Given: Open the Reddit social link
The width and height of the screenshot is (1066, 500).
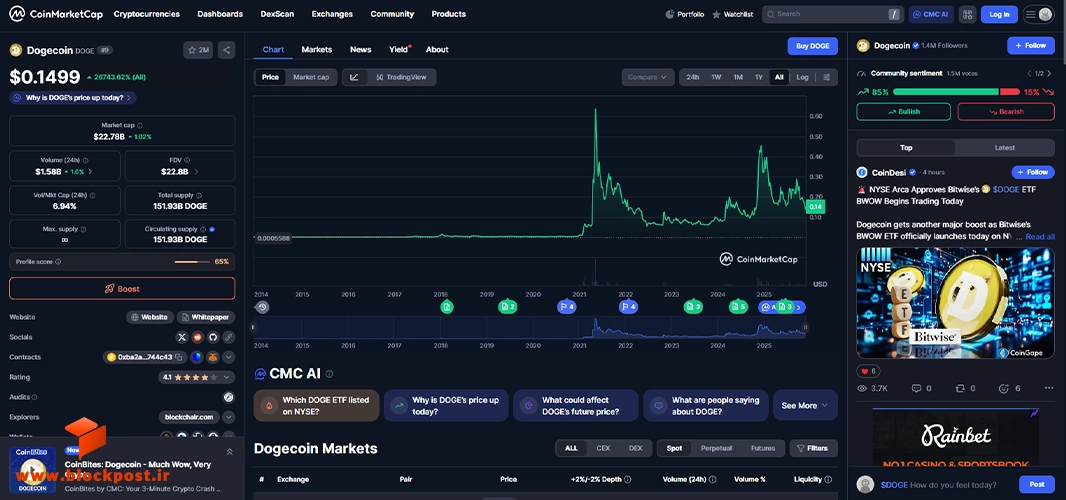Looking at the screenshot, I should (x=197, y=337).
